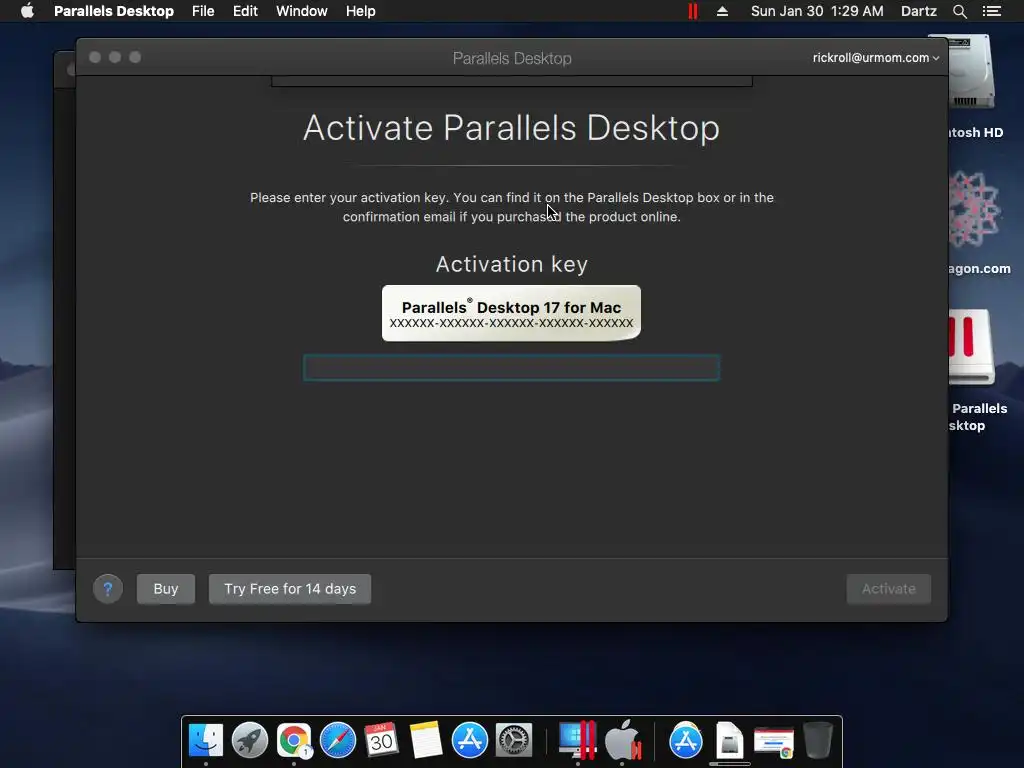Image resolution: width=1024 pixels, height=768 pixels.
Task: Open the Edit menu
Action: (246, 11)
